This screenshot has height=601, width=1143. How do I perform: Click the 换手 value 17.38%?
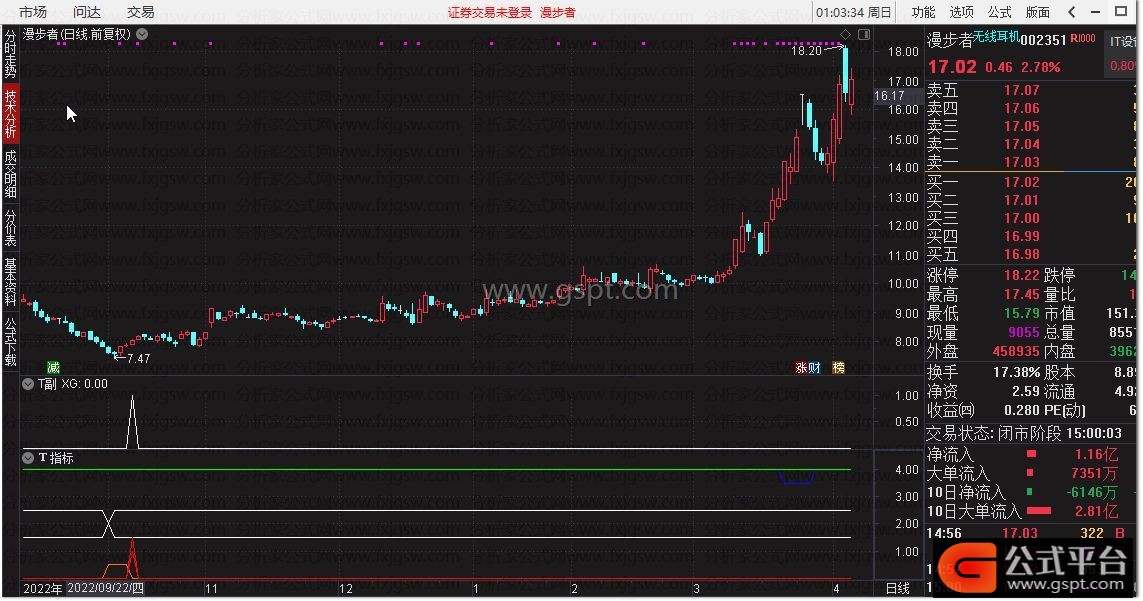(1016, 372)
